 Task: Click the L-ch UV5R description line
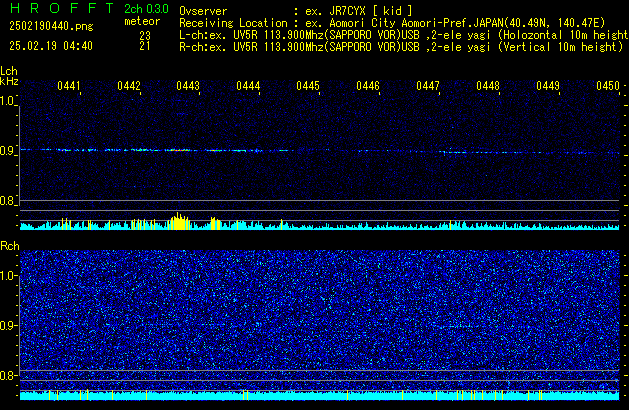[404, 35]
